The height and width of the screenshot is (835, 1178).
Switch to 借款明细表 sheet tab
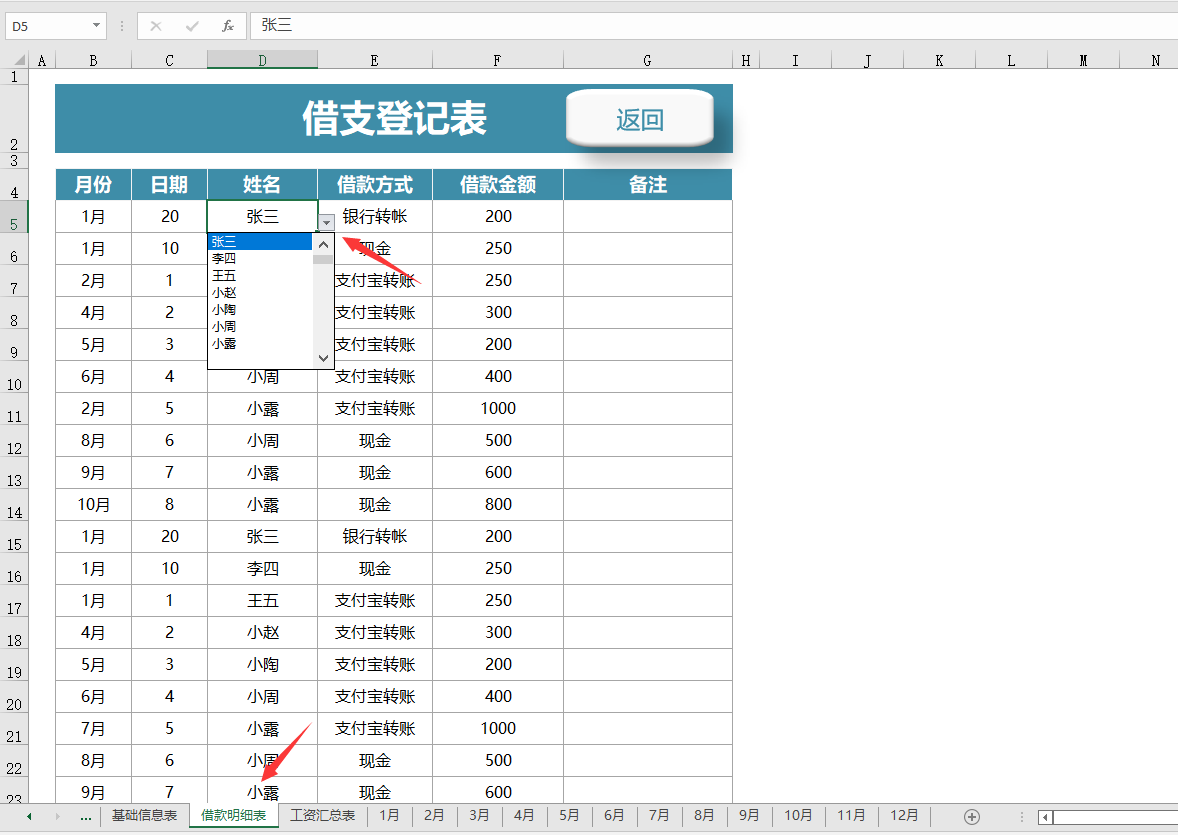234,816
